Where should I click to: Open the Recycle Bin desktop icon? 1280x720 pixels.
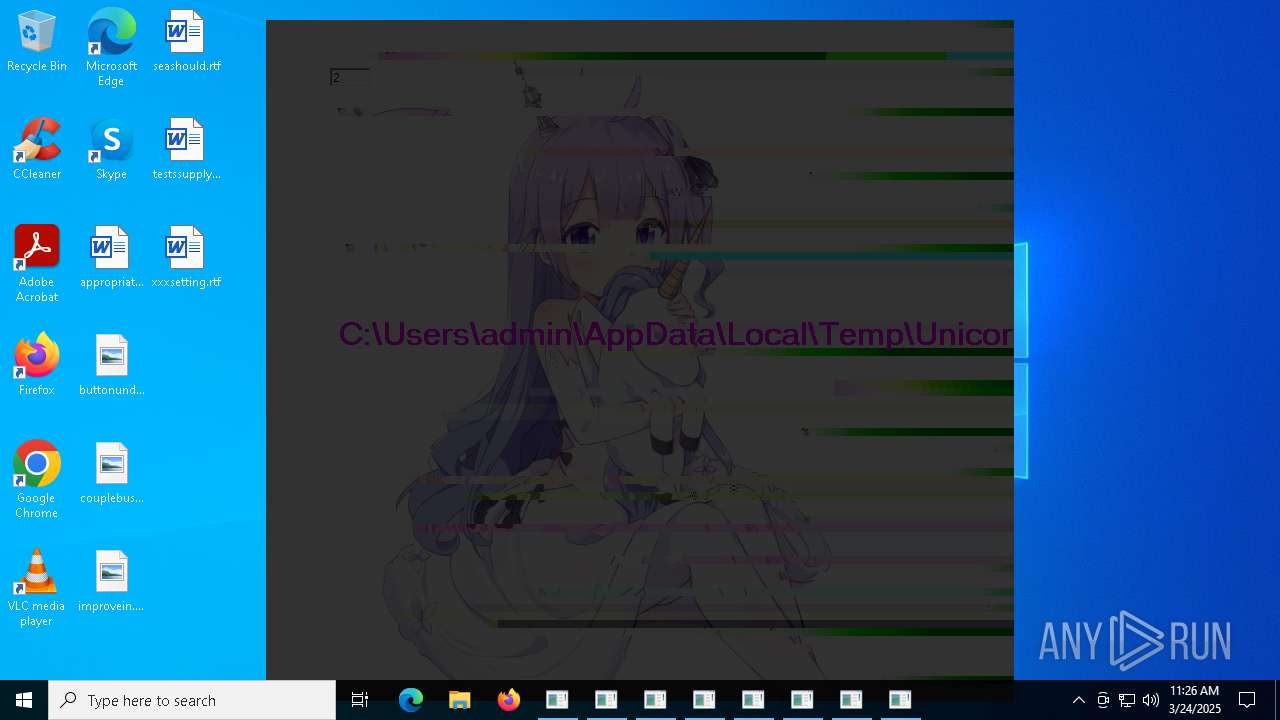tap(37, 42)
